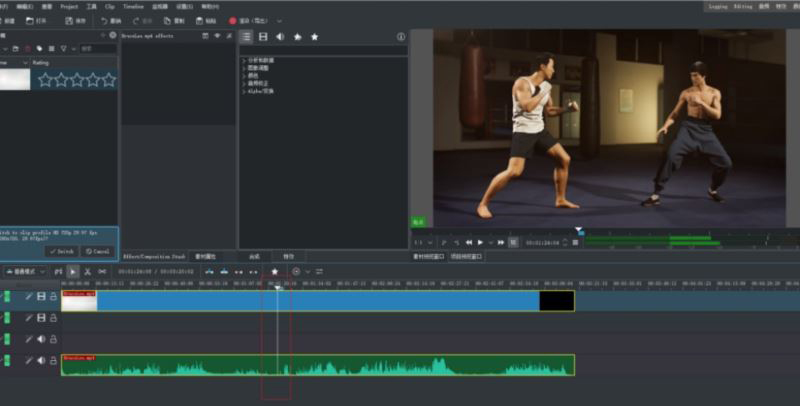Open the Clip menu
Image resolution: width=800 pixels, height=406 pixels.
pos(110,7)
